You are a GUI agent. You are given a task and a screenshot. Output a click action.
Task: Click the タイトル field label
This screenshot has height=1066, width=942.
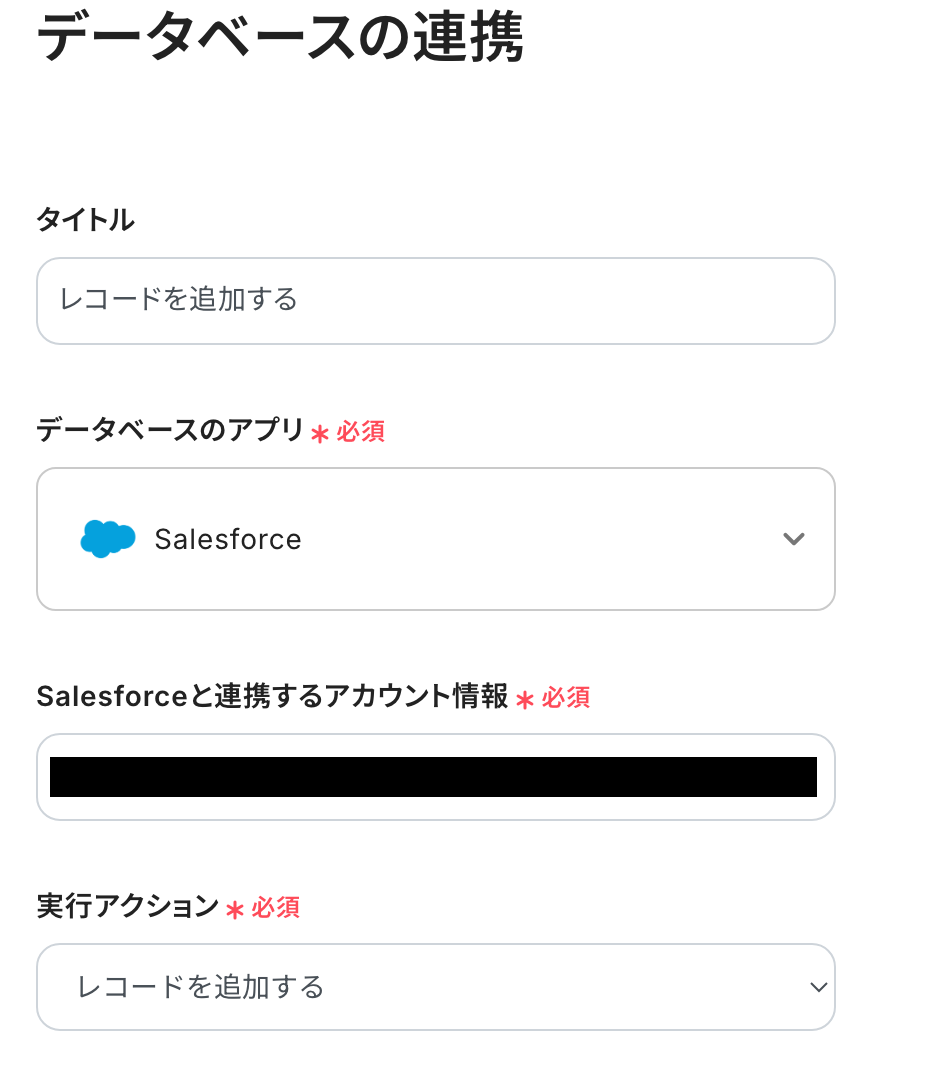click(85, 220)
